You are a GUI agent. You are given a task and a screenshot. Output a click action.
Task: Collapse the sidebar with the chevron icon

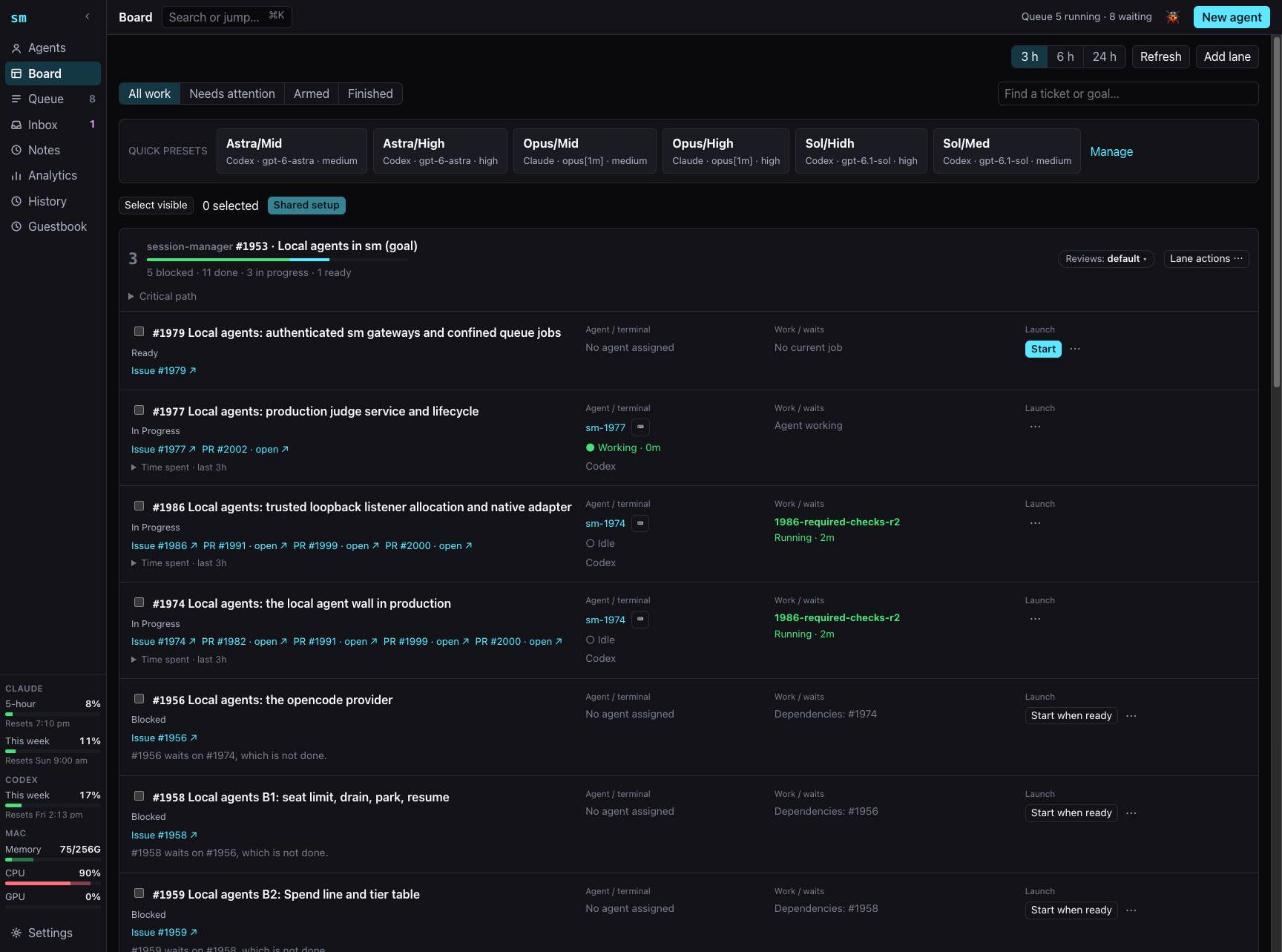(87, 17)
